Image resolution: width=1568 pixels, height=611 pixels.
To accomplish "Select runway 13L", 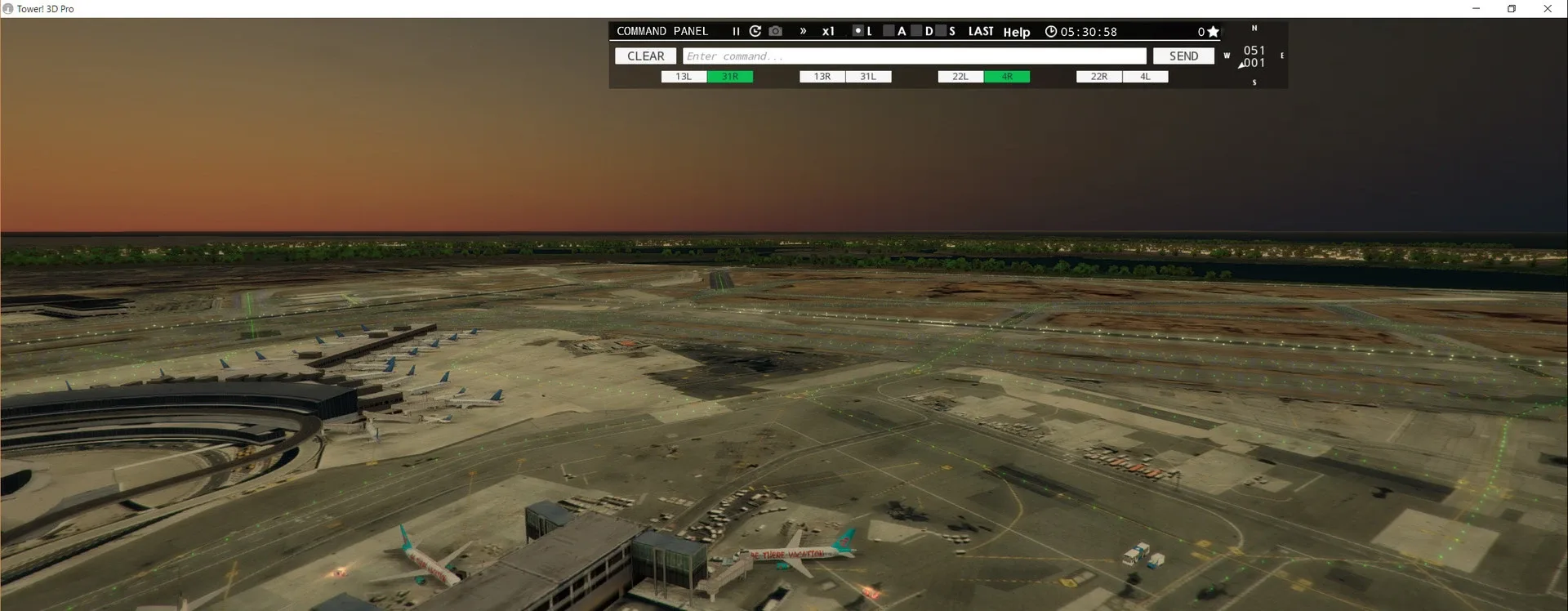I will coord(684,77).
